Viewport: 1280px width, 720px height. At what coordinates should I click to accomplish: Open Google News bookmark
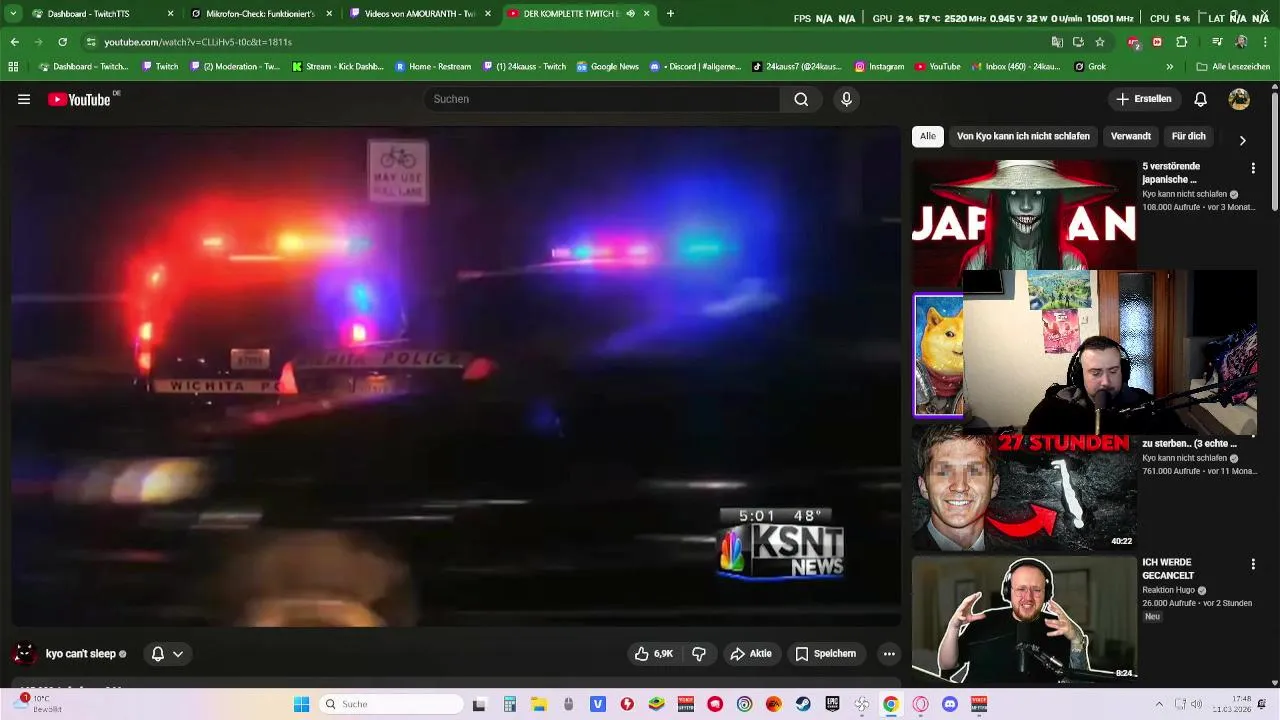point(607,67)
